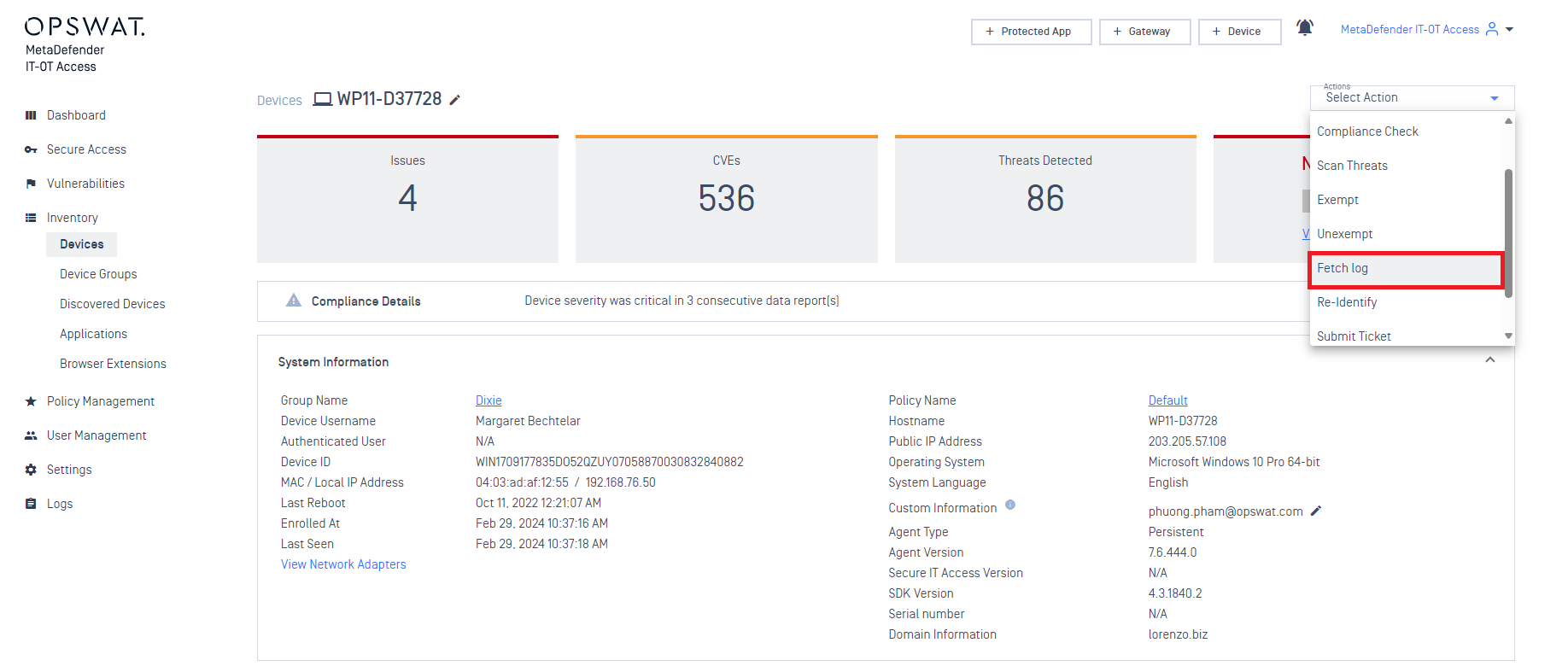This screenshot has width=1568, height=666.
Task: Edit the custom information email pencil icon
Action: click(x=1316, y=511)
